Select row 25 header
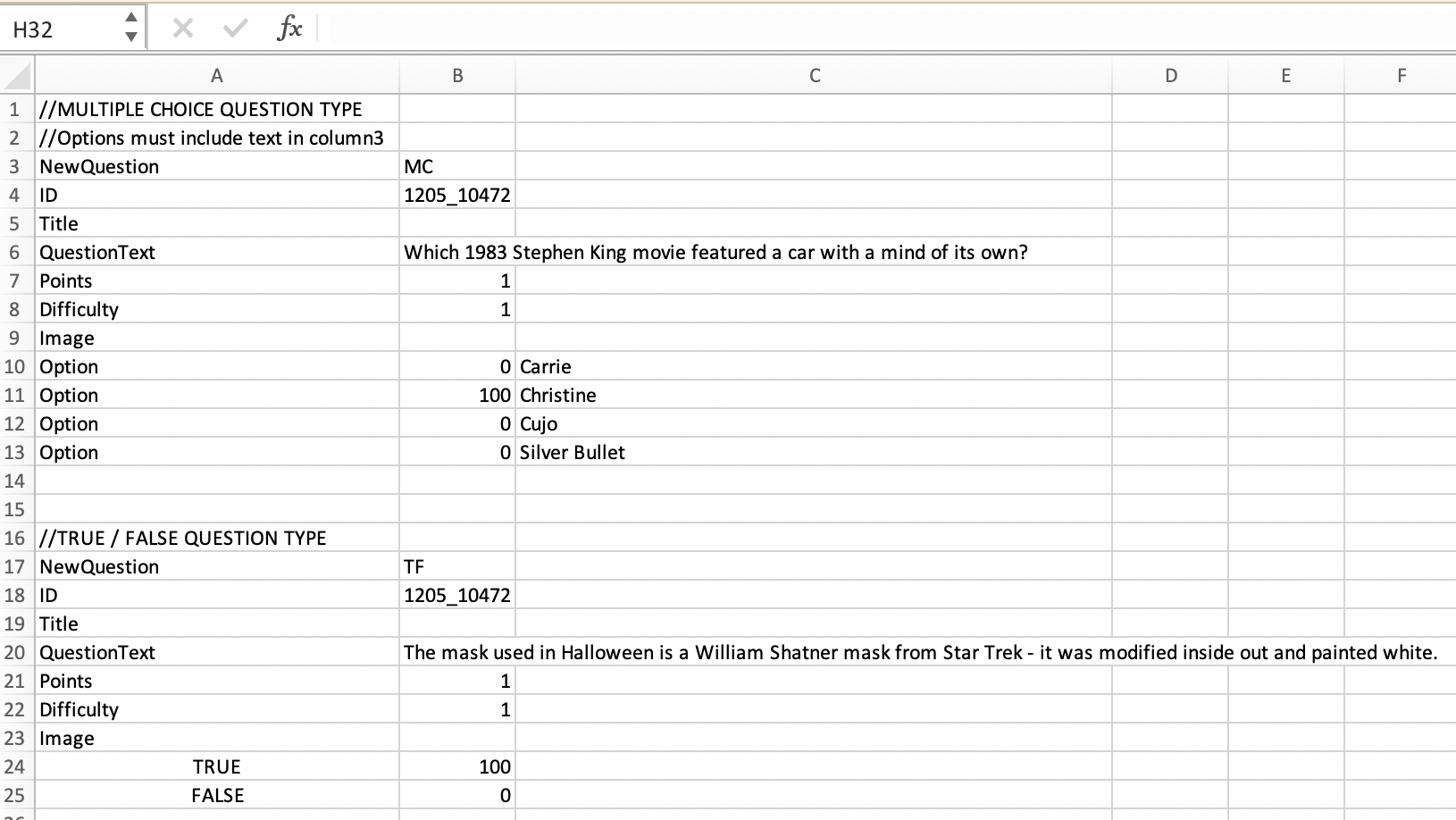Viewport: 1456px width, 820px height. [17, 795]
